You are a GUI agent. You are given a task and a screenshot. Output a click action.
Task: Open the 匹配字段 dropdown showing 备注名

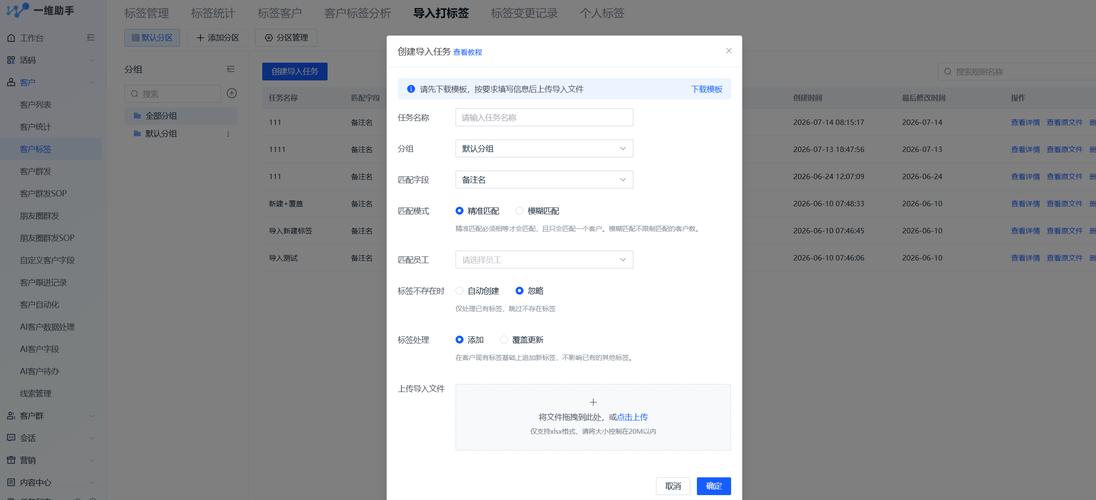544,180
